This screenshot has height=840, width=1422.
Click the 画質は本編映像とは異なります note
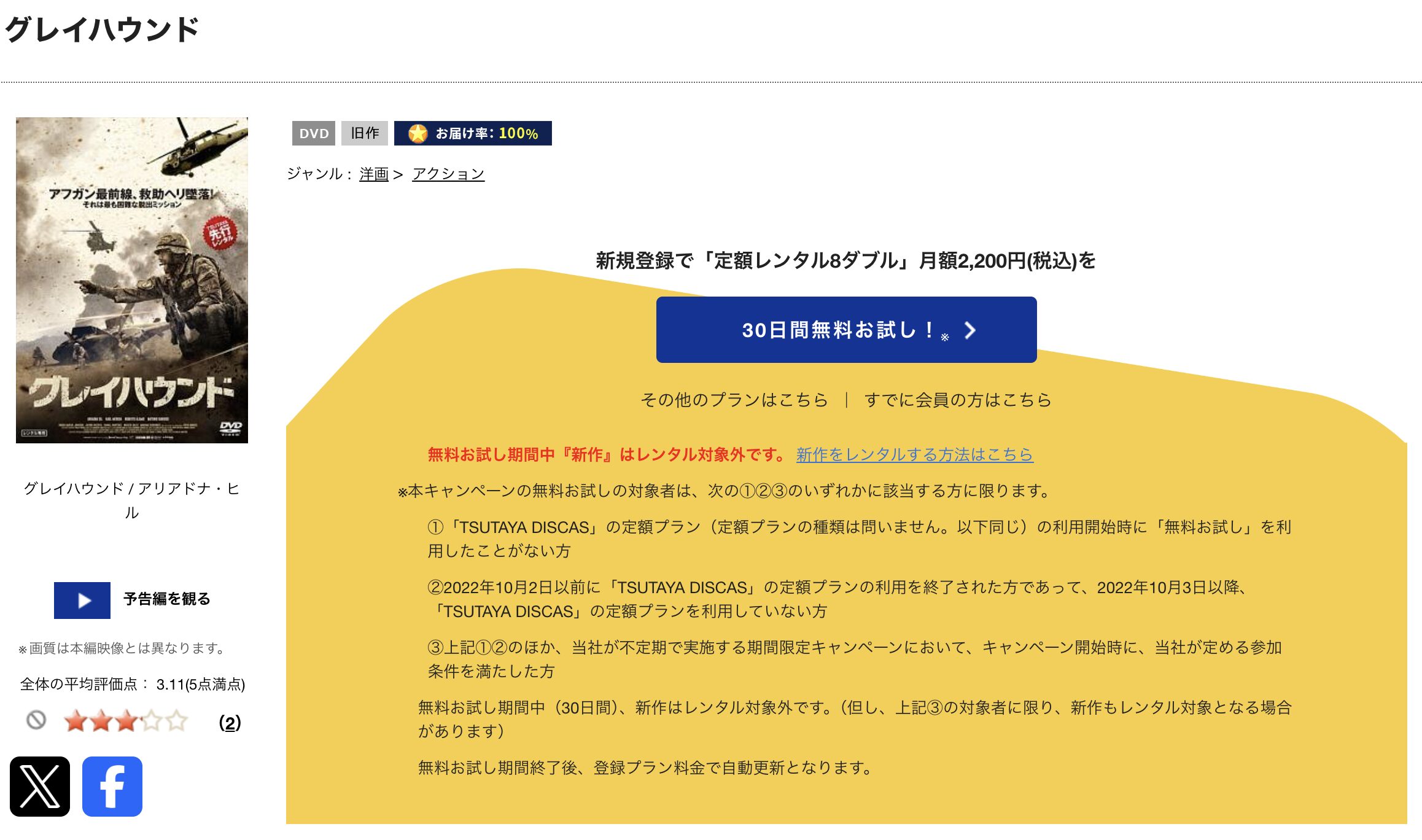123,648
